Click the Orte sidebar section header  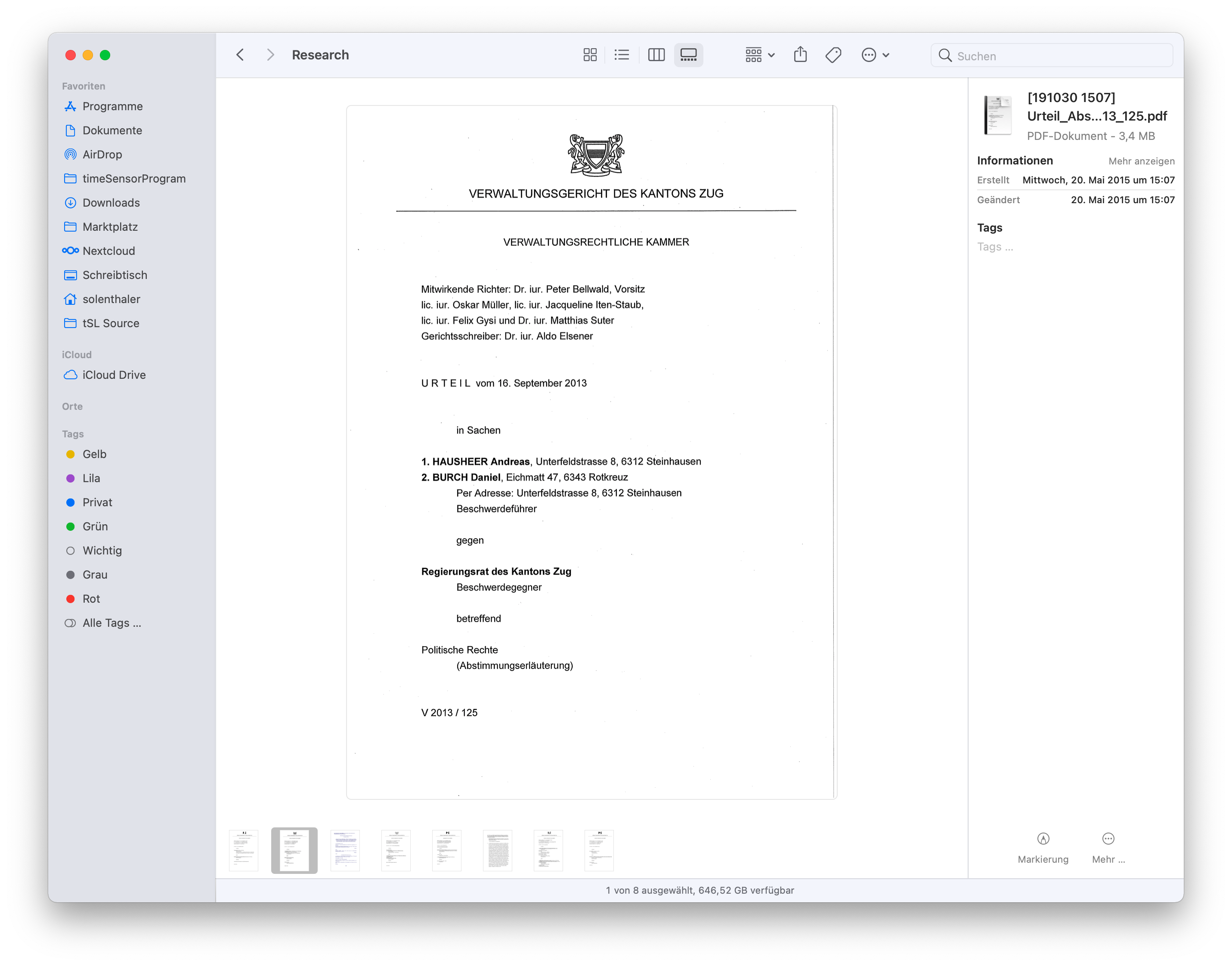pos(72,406)
